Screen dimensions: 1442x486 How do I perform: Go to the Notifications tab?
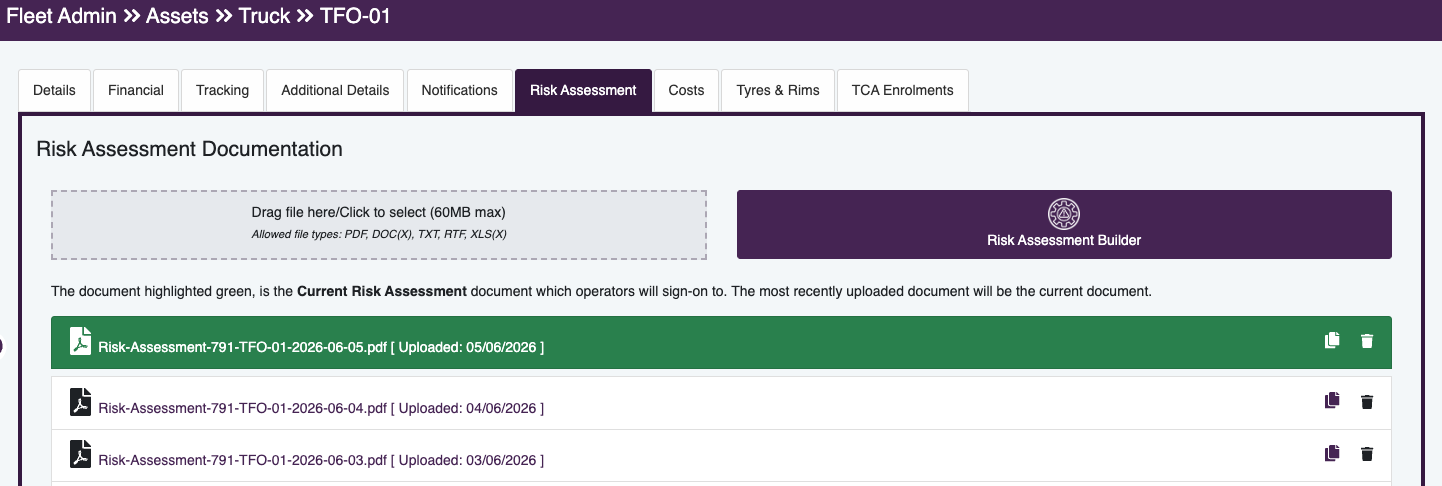459,90
